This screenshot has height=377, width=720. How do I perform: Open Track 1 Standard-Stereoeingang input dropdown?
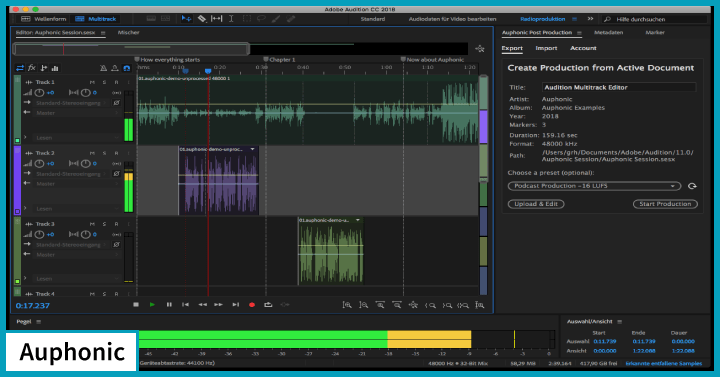coord(71,103)
